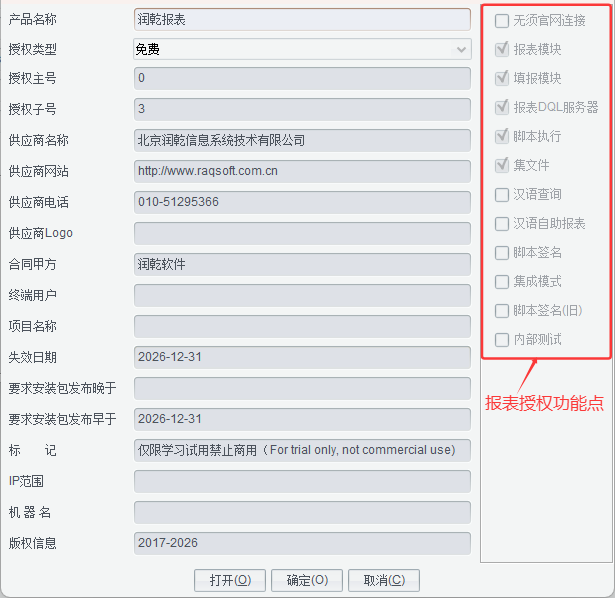Open the 授权类型 dropdown
The width and height of the screenshot is (615, 598).
301,48
